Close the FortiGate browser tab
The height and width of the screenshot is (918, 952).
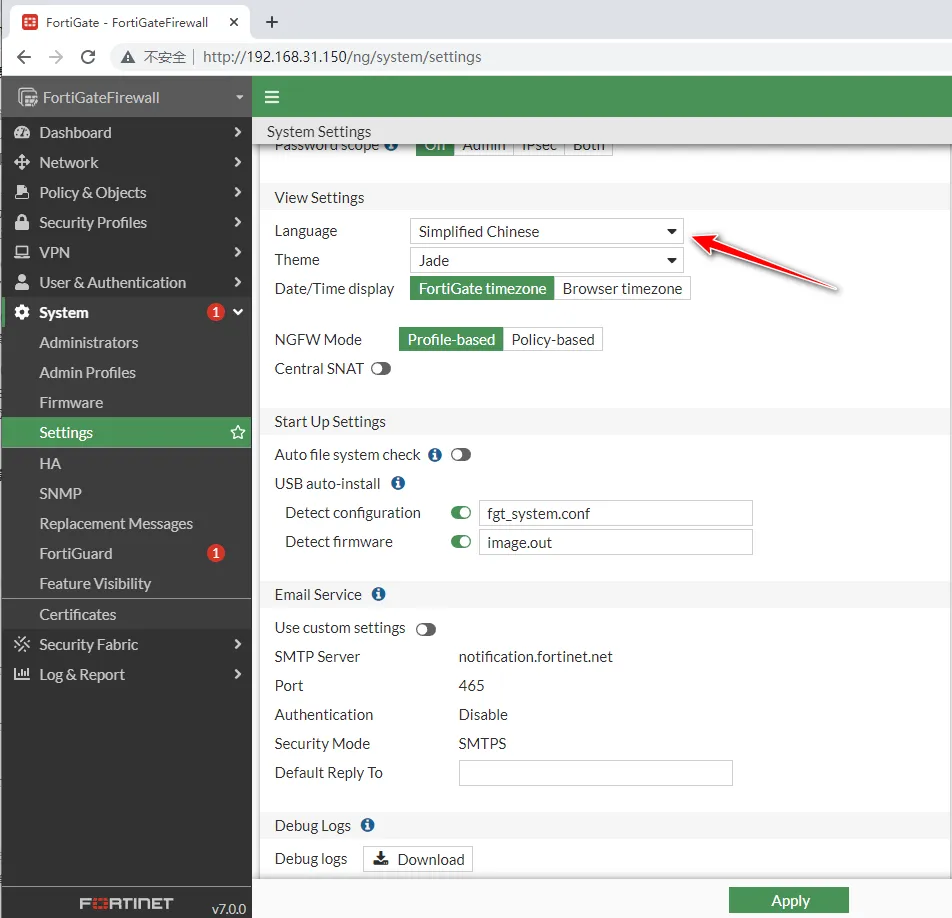pyautogui.click(x=234, y=22)
